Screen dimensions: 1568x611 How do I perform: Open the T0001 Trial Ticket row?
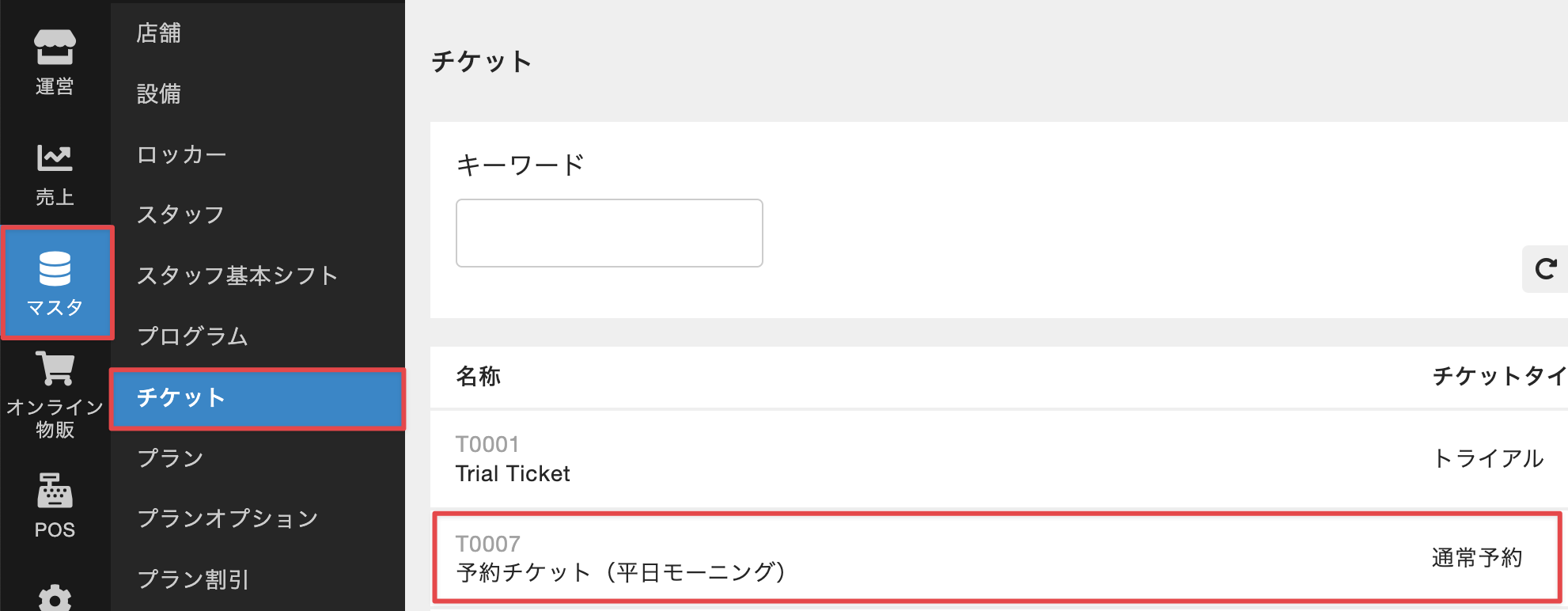(x=513, y=459)
